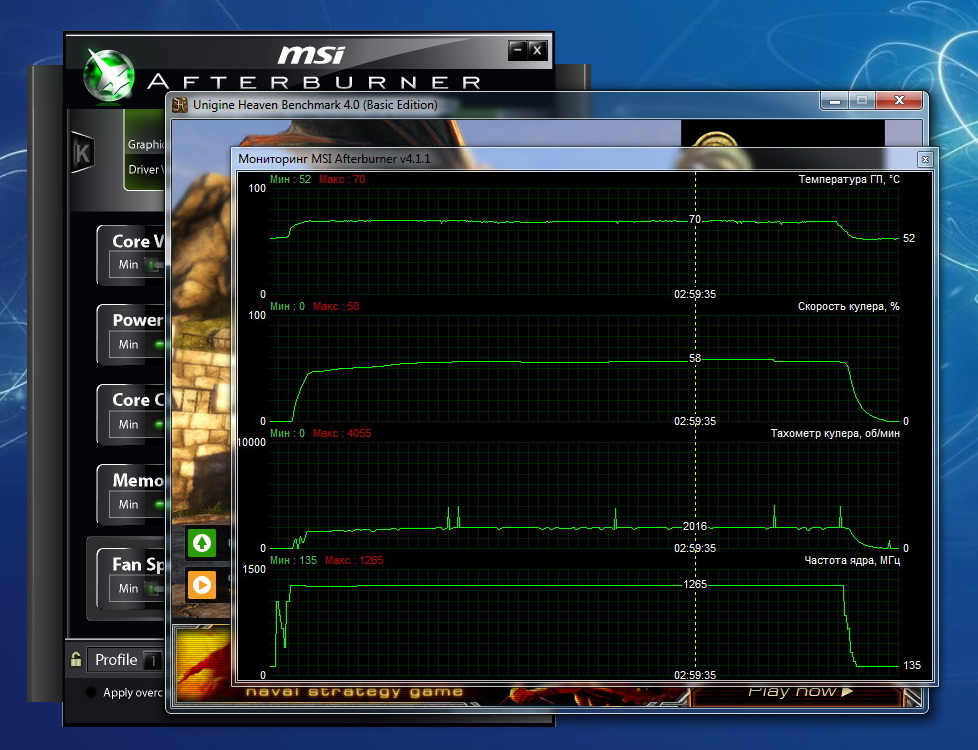Click marker value 2016 on tachometer graph
Image resolution: width=978 pixels, height=750 pixels.
click(x=695, y=527)
